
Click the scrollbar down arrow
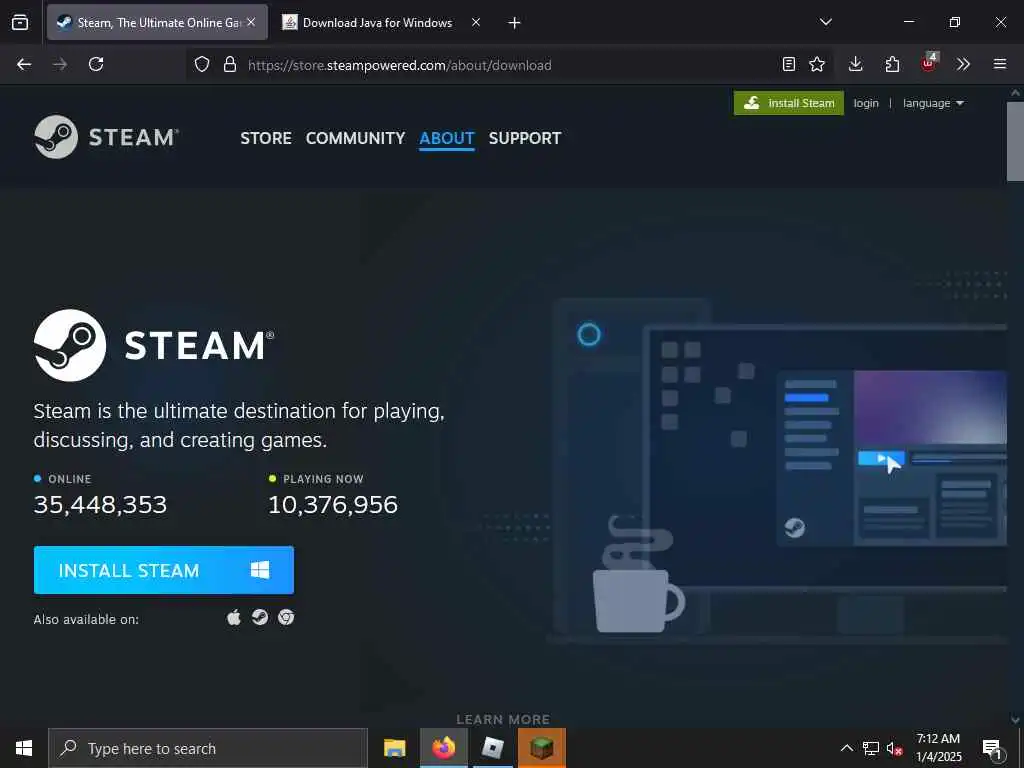click(x=1015, y=720)
